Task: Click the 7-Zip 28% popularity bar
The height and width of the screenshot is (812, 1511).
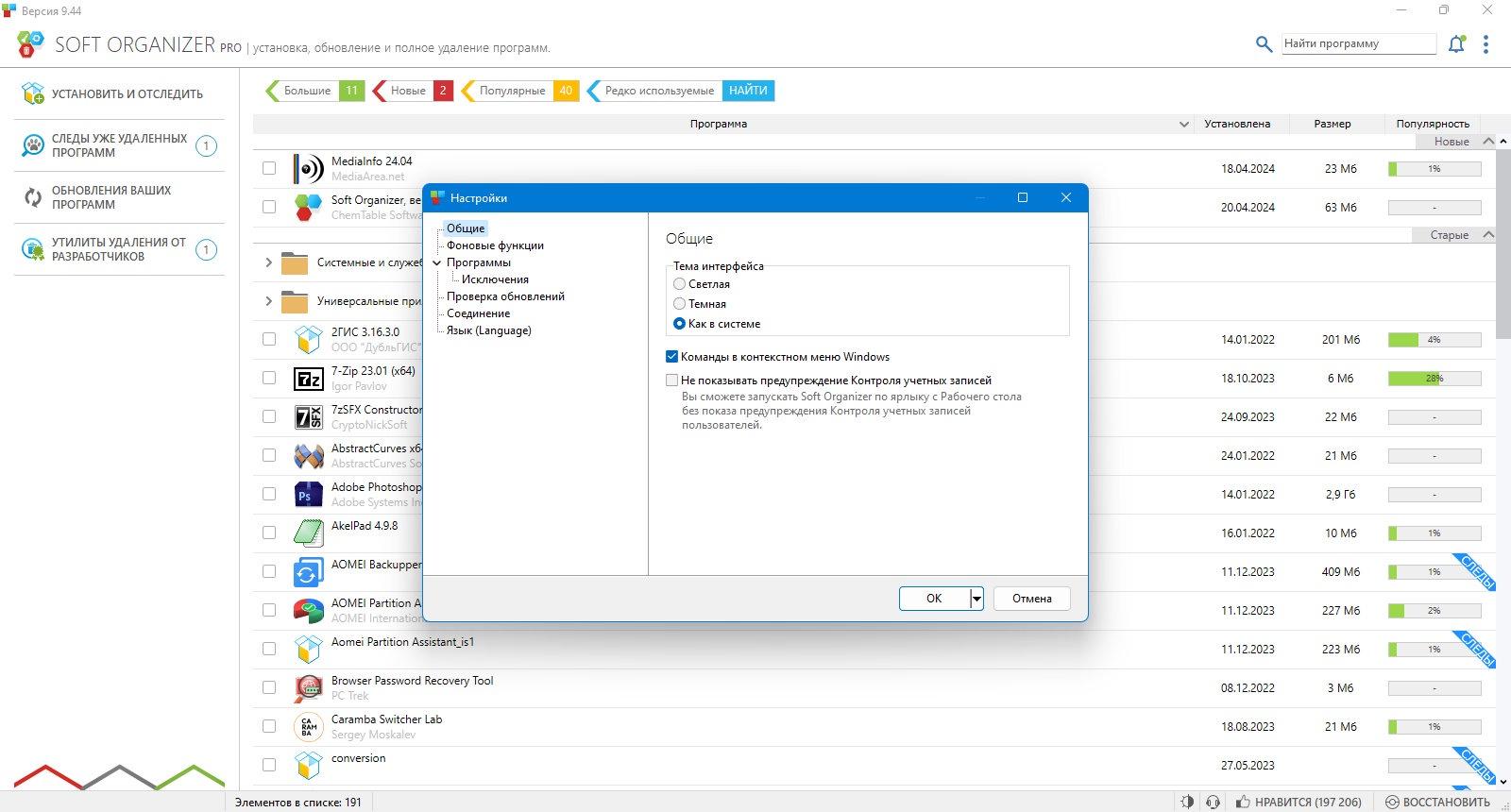Action: coord(1434,378)
